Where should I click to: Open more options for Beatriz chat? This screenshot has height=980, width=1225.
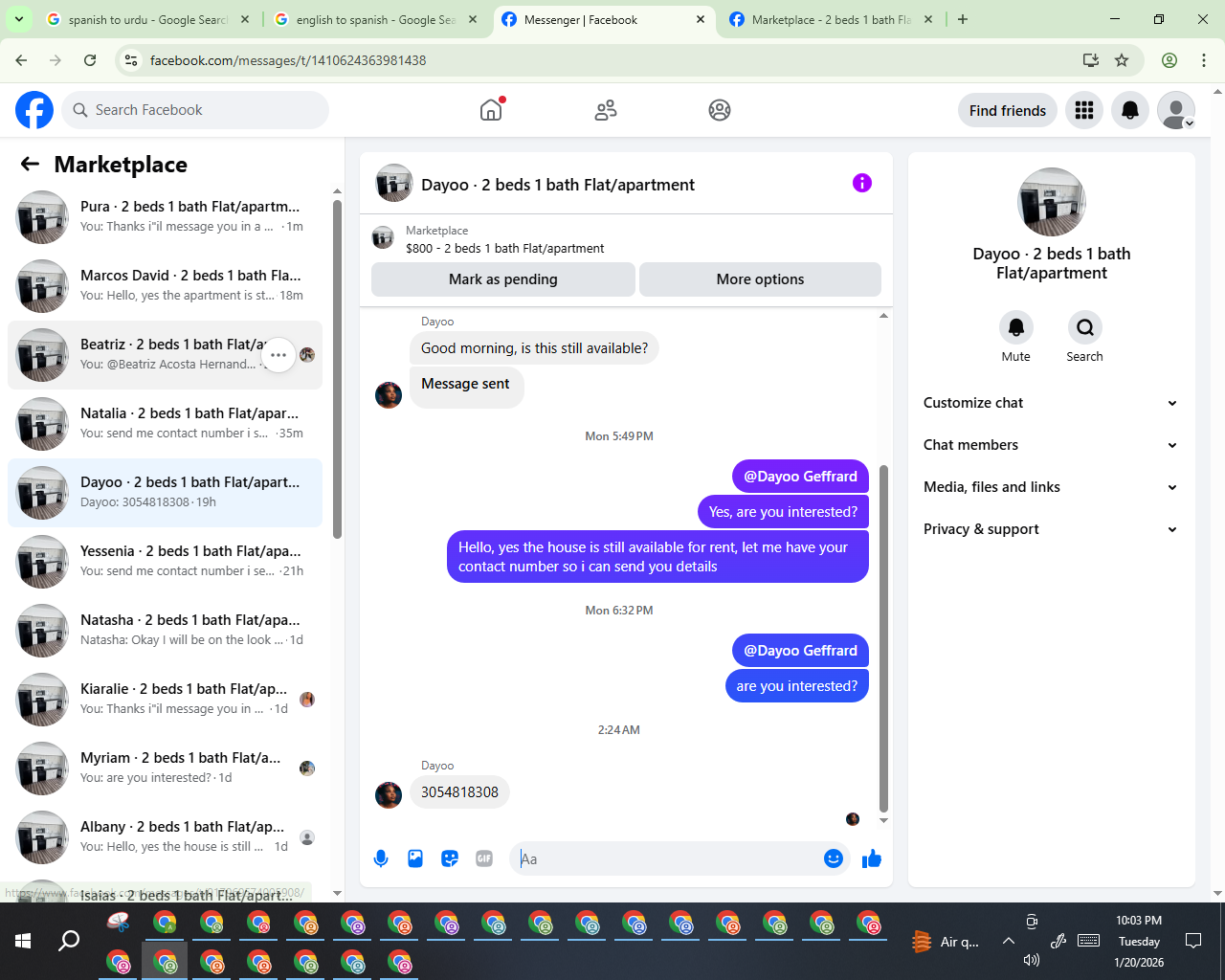(x=278, y=355)
